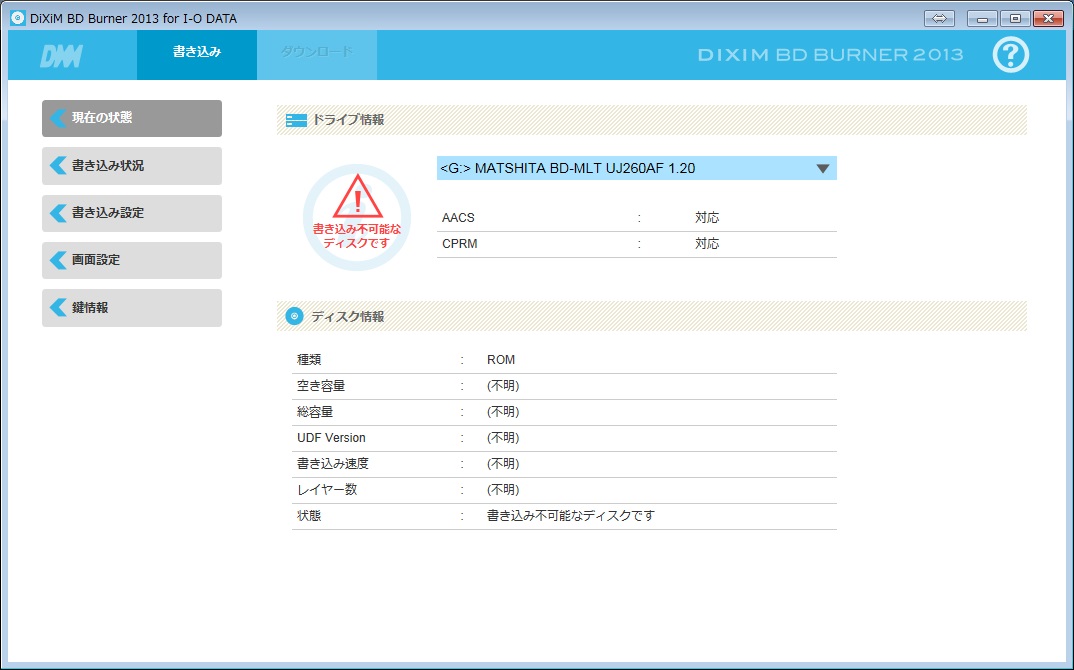The height and width of the screenshot is (670, 1074).
Task: Open the 画面設定 sidebar item
Action: (132, 260)
